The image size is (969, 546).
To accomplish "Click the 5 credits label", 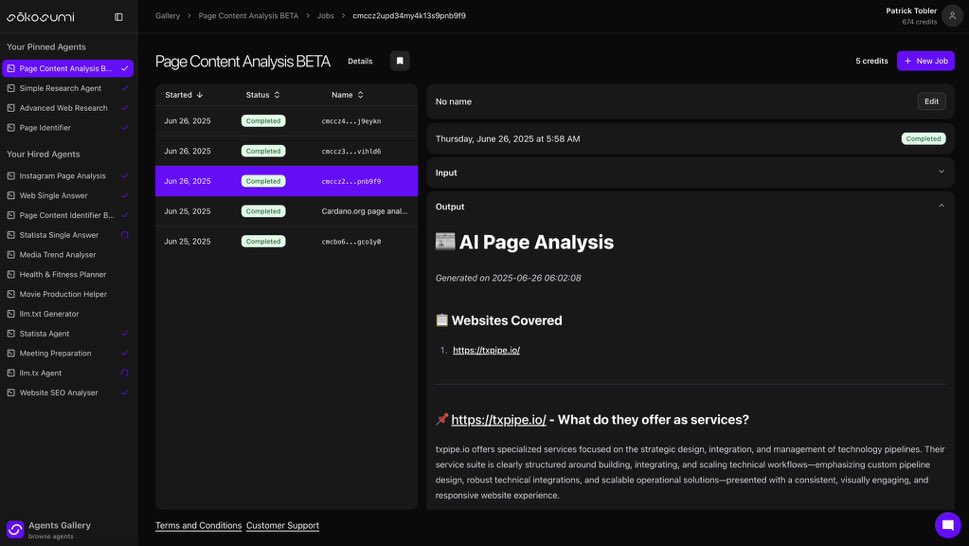I will (871, 61).
